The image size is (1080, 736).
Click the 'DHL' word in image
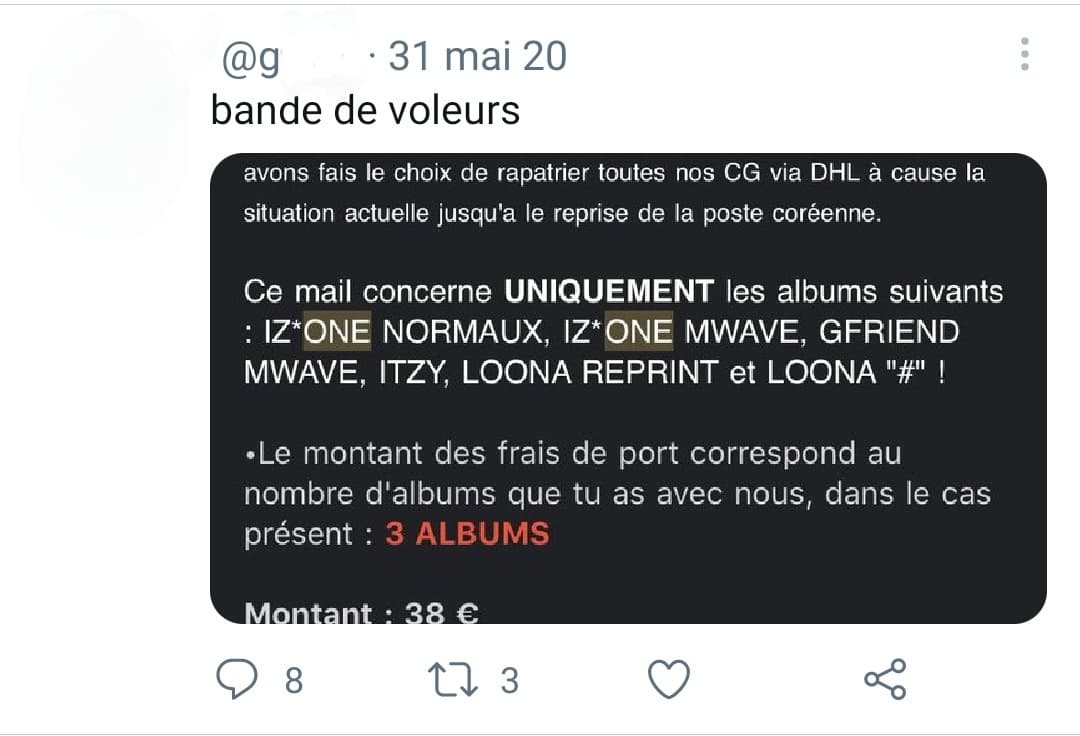tap(835, 172)
